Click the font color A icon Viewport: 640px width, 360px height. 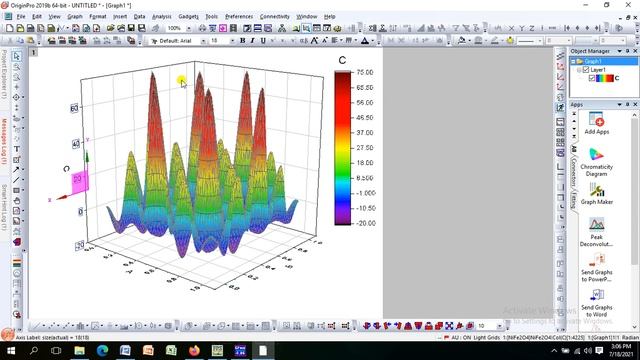(365, 40)
